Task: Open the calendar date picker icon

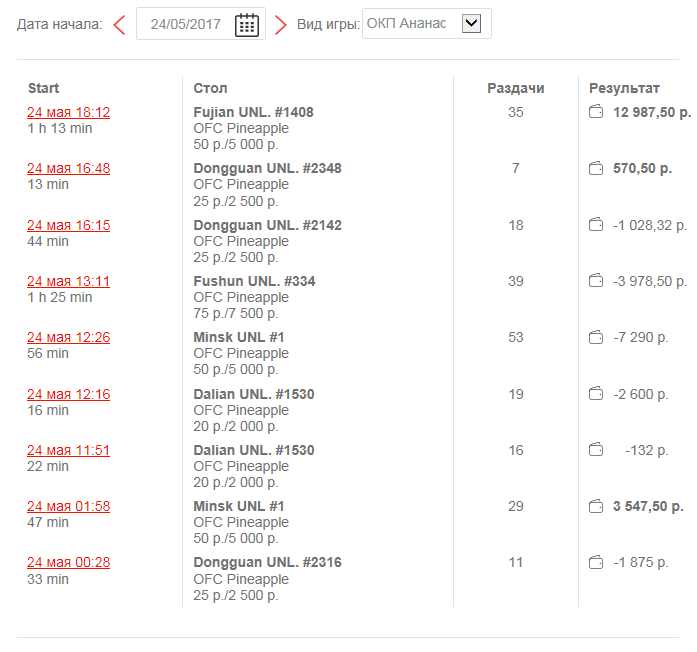Action: click(x=247, y=24)
